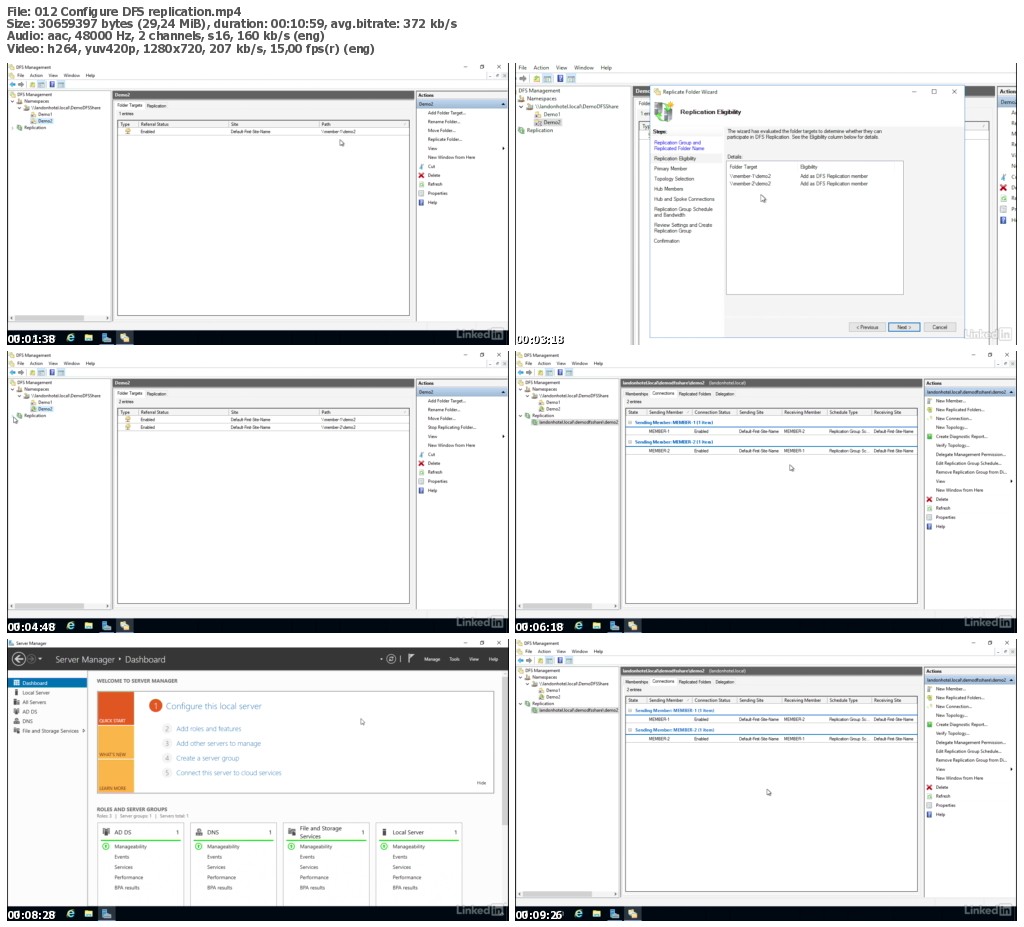Click Server Manager refresh circular icon
Screen dimensions: 1024x927
(x=391, y=659)
